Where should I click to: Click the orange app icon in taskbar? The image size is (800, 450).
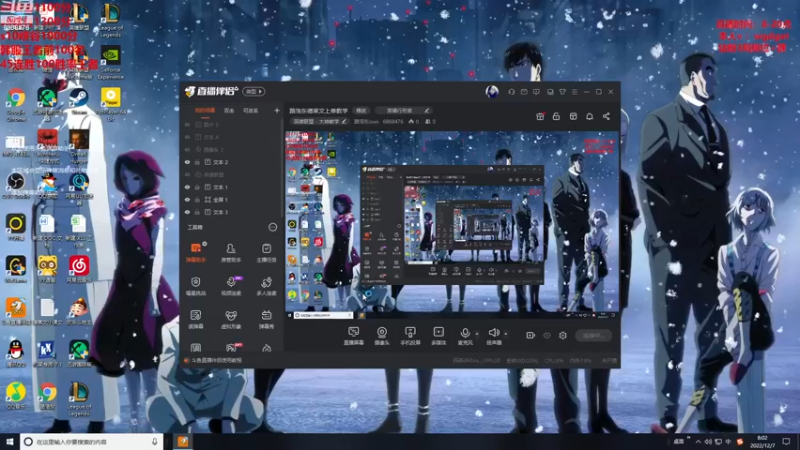pos(183,441)
